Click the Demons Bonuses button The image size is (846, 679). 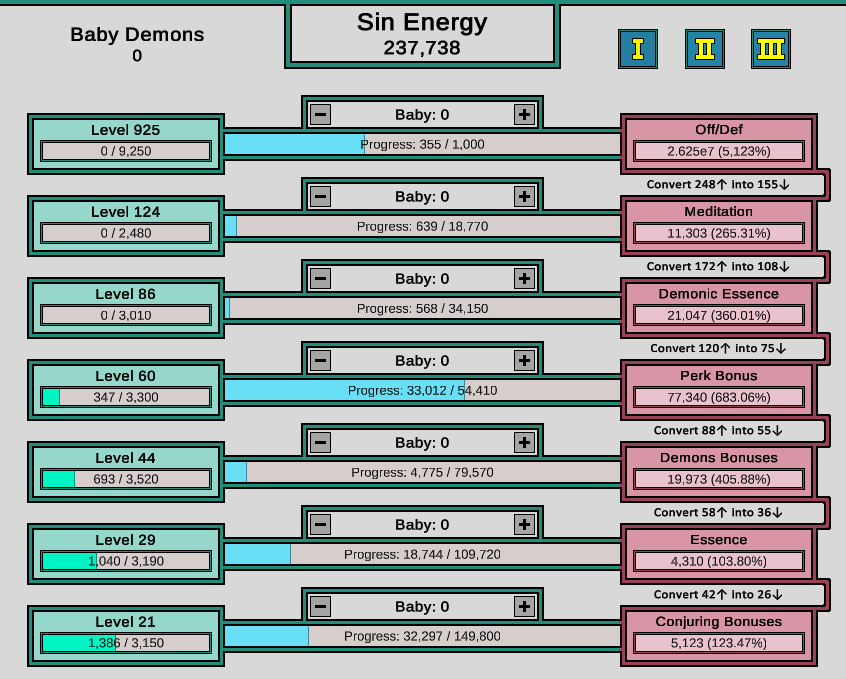pos(718,468)
